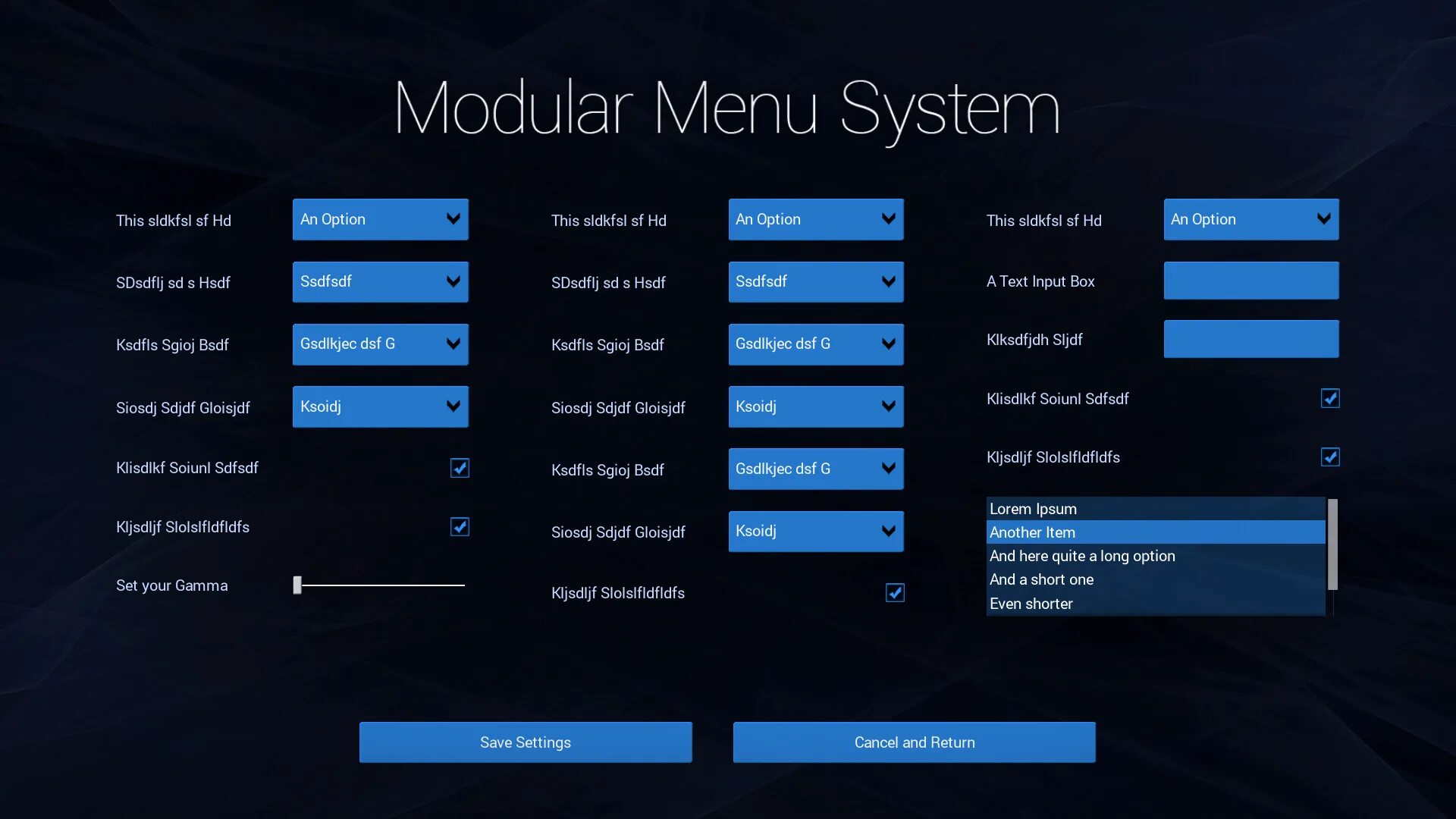Toggle the 'Klisdlkf Soiunl Sdfsdf' checkbox (left column)

pyautogui.click(x=459, y=468)
